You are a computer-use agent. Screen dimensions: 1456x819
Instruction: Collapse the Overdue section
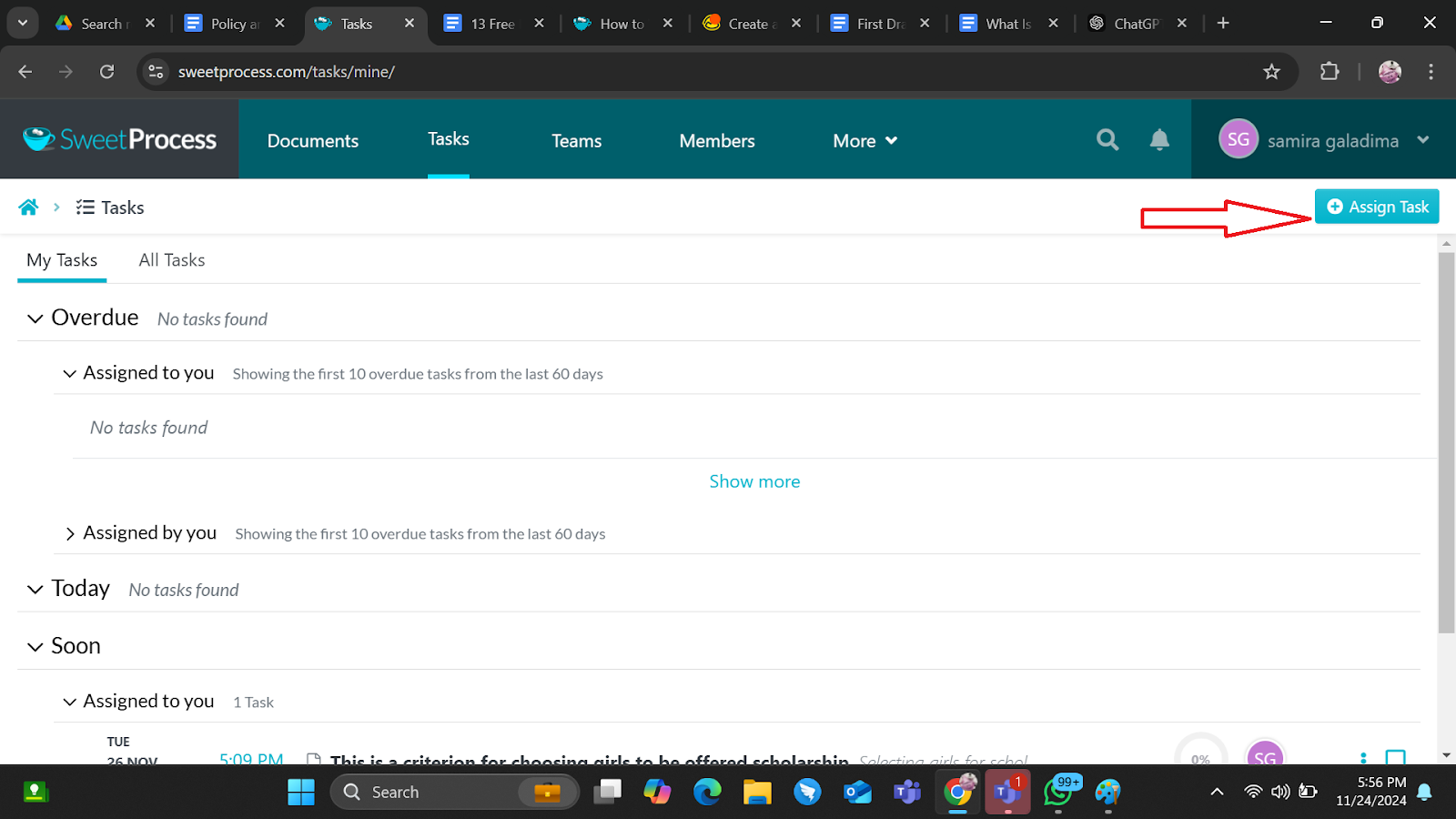click(35, 318)
